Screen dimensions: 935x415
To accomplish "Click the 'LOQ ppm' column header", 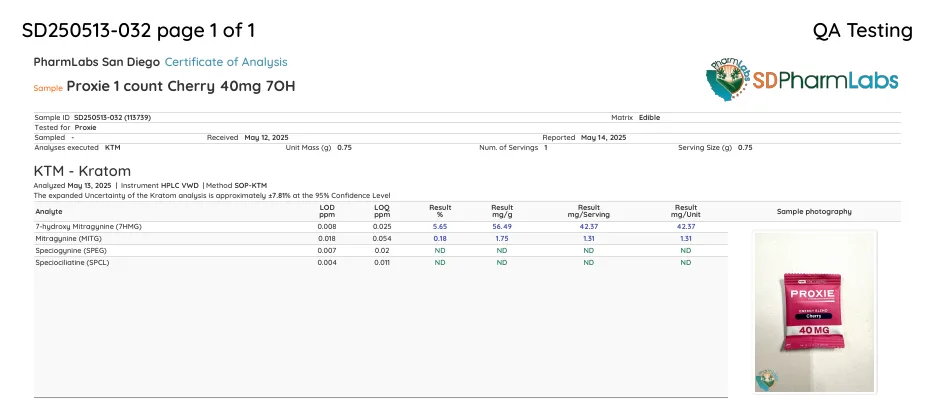I will pyautogui.click(x=381, y=211).
